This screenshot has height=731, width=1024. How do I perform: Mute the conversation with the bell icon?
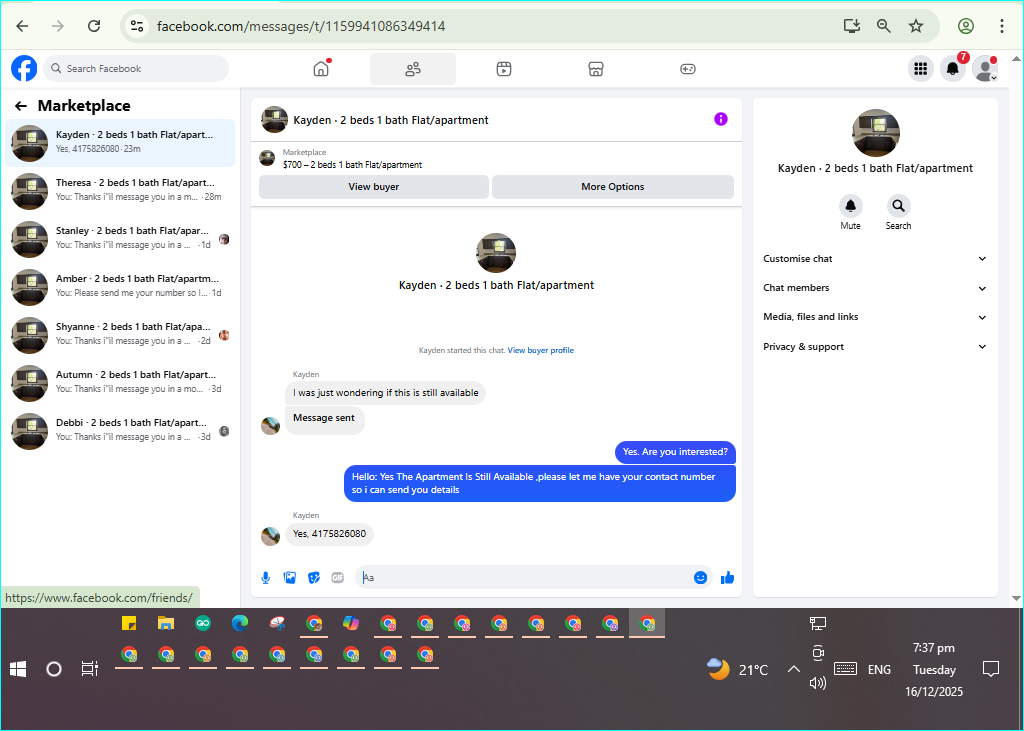(x=850, y=206)
